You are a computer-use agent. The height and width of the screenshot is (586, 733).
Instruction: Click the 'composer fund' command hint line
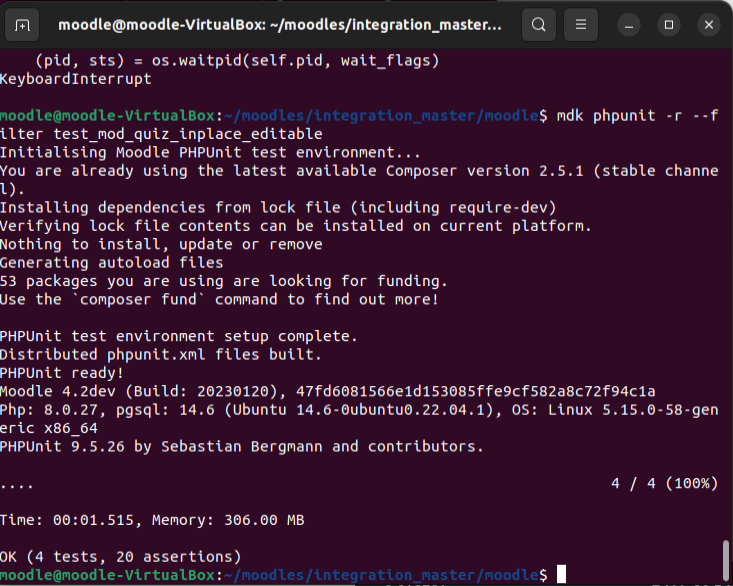click(219, 300)
